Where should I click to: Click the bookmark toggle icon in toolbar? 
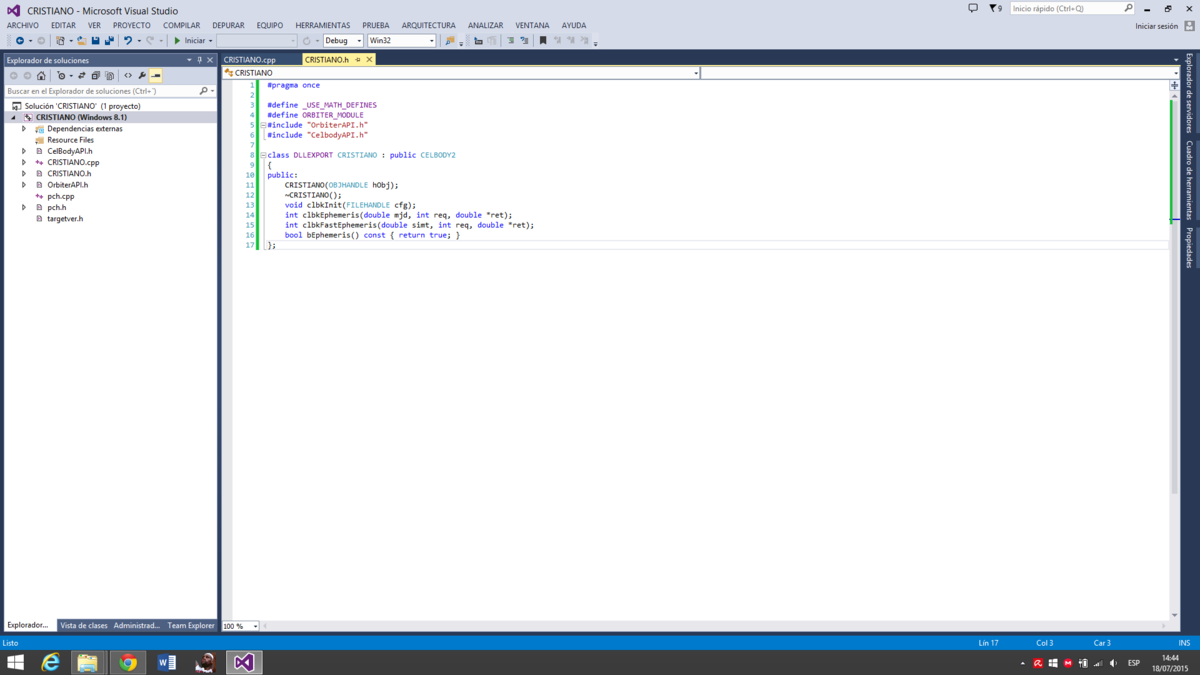[543, 41]
